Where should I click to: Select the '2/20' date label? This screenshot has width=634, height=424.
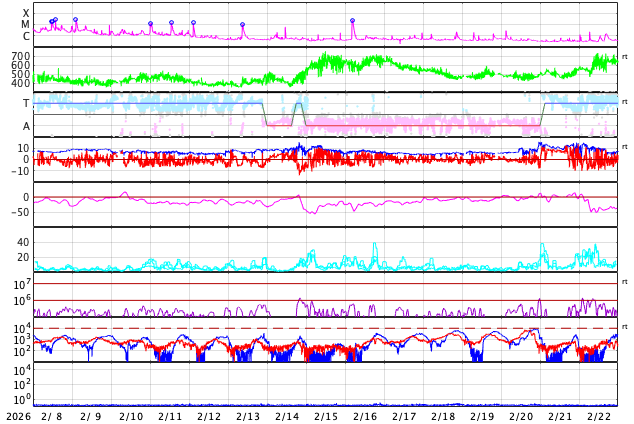click(521, 417)
